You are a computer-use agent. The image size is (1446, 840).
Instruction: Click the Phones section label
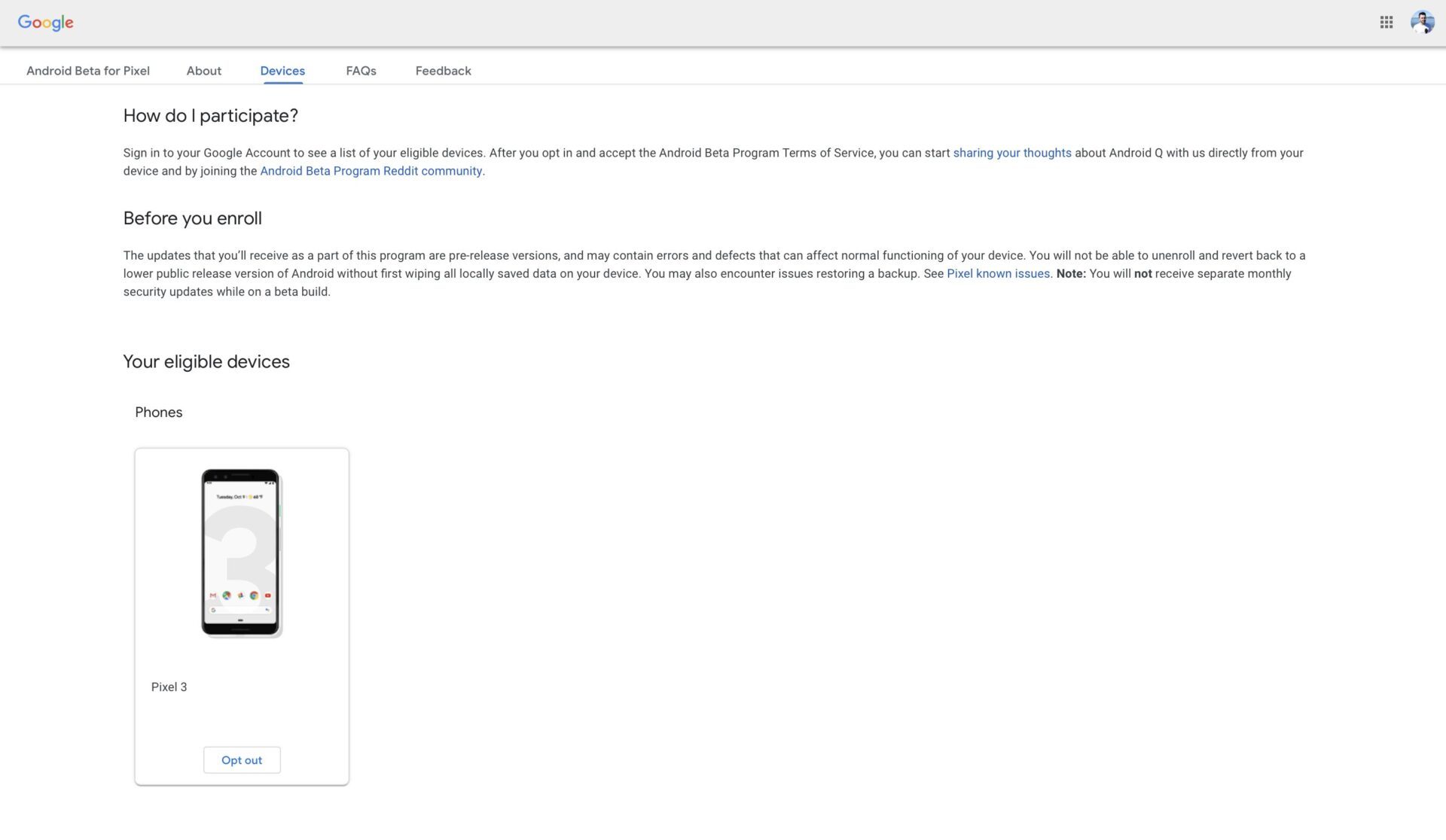coord(159,412)
